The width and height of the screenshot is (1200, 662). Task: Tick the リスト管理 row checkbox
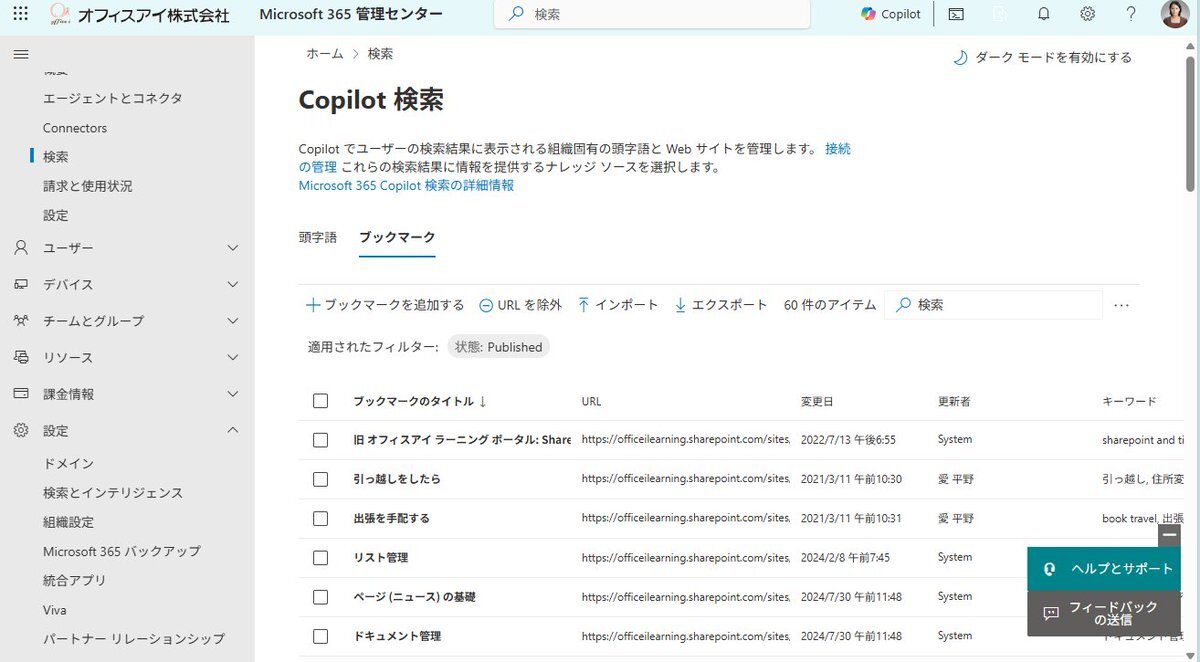pos(320,557)
